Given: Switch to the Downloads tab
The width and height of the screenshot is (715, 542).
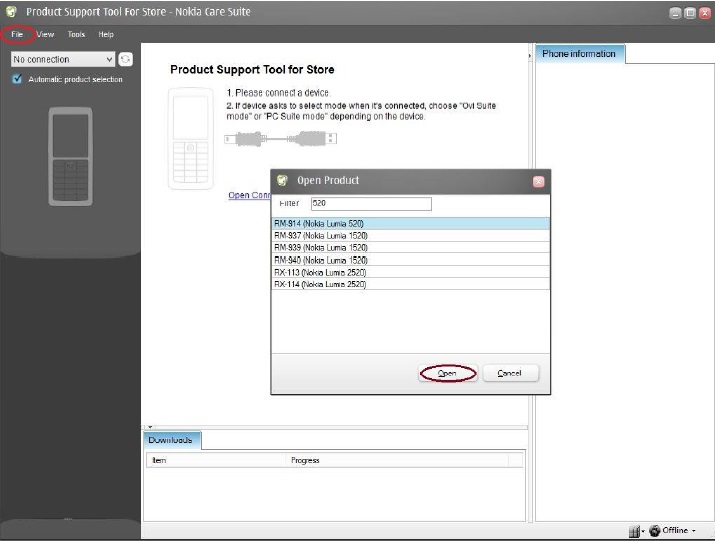Looking at the screenshot, I should (171, 440).
